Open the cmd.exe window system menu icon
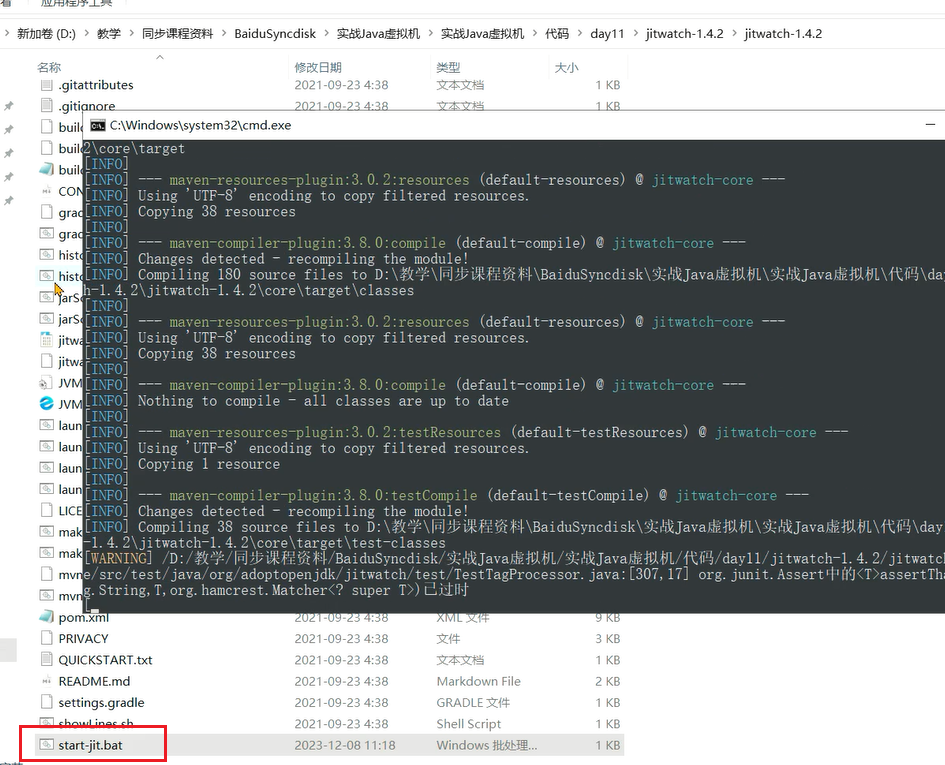945x765 pixels. point(97,126)
